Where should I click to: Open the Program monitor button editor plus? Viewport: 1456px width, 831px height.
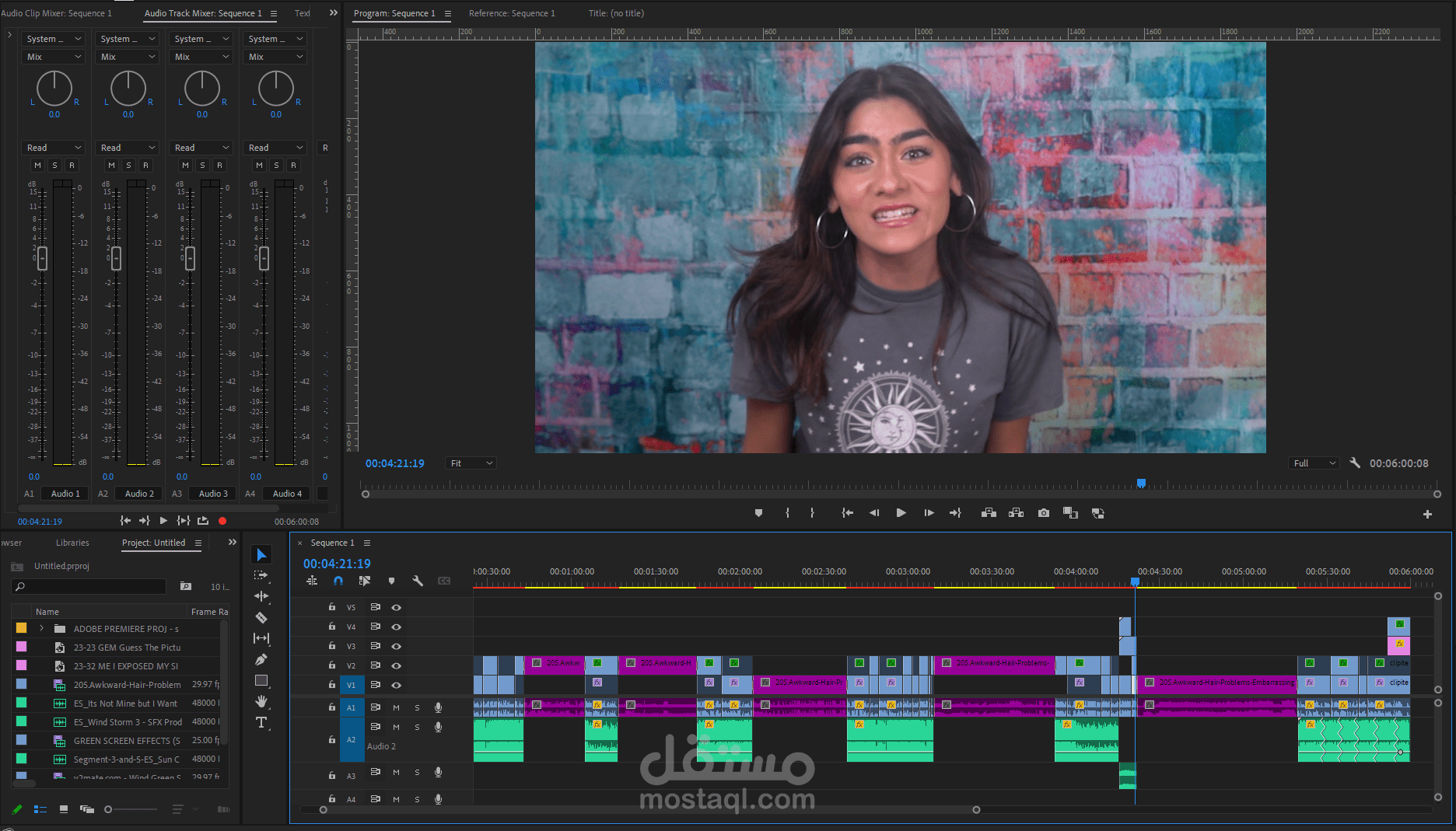1427,514
